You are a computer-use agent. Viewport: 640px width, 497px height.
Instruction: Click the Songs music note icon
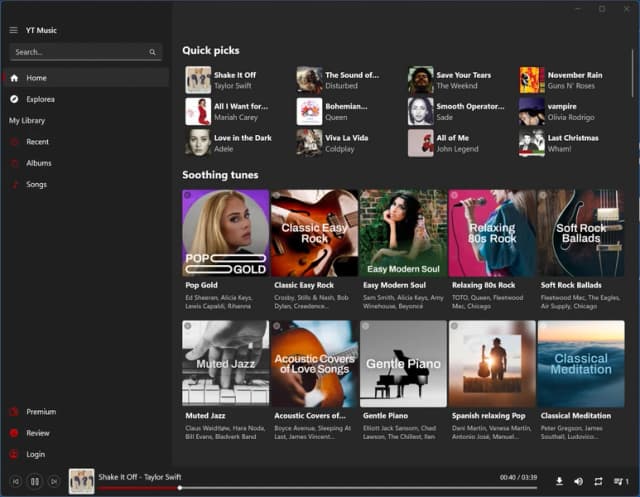point(15,184)
